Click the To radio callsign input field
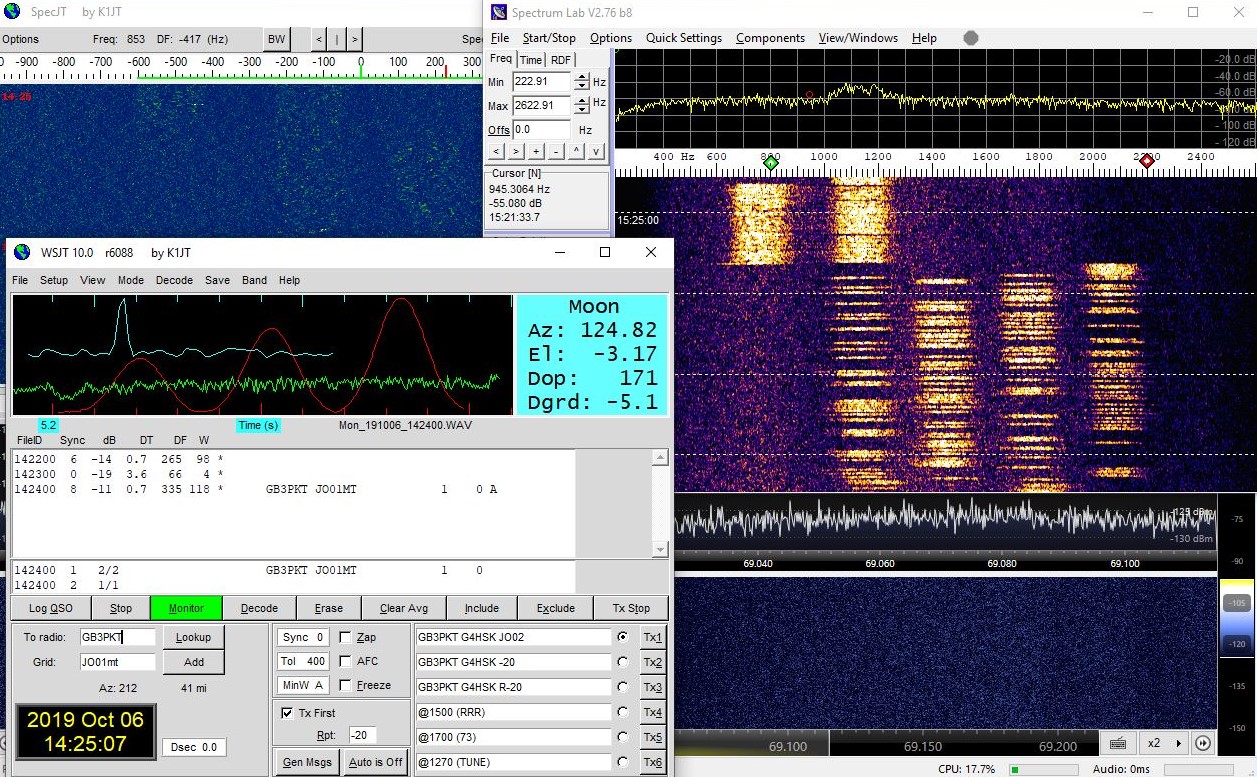1257x777 pixels. tap(118, 637)
